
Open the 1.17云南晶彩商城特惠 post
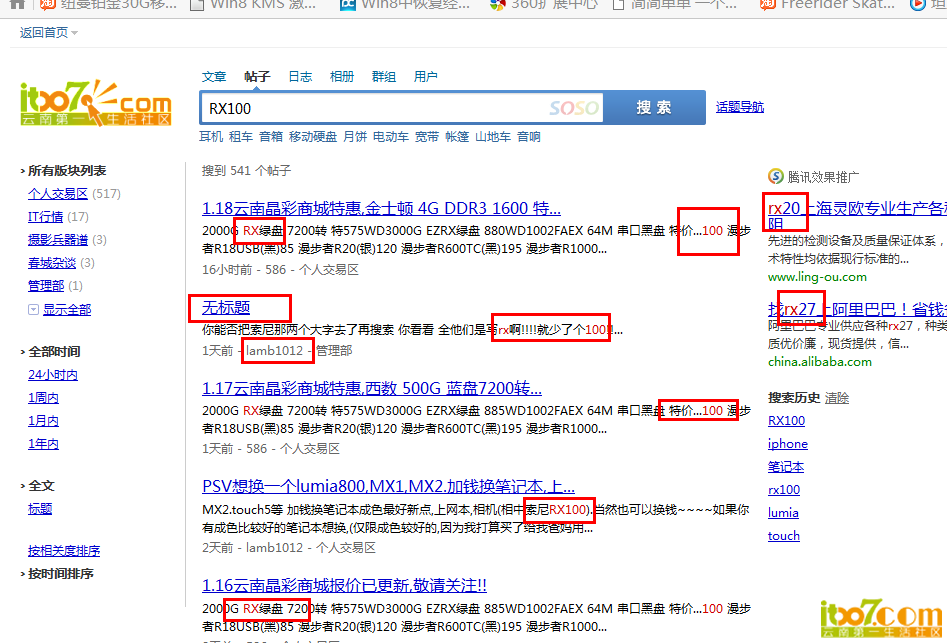point(372,388)
